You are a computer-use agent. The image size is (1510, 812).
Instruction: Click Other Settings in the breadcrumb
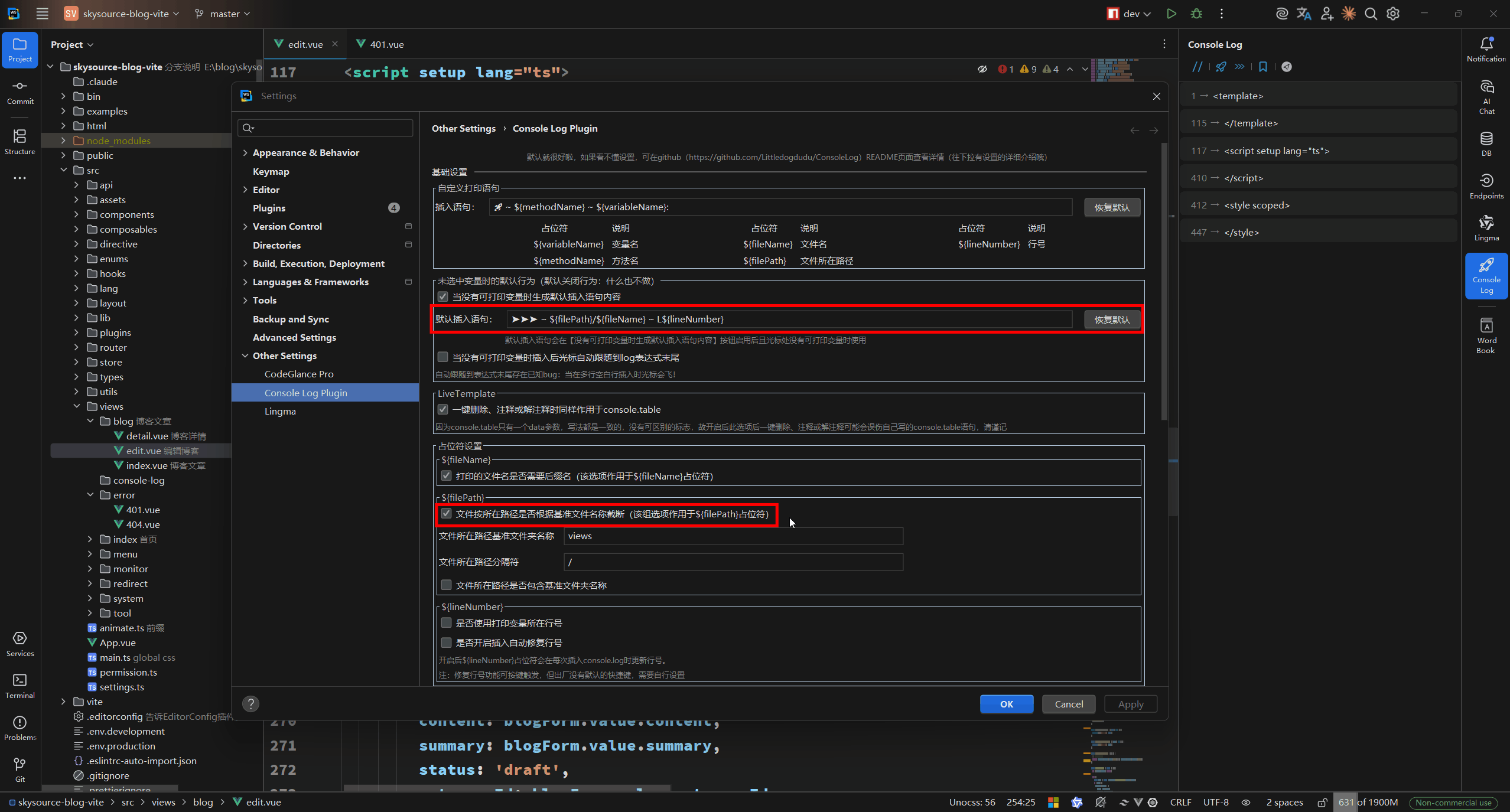(x=464, y=128)
